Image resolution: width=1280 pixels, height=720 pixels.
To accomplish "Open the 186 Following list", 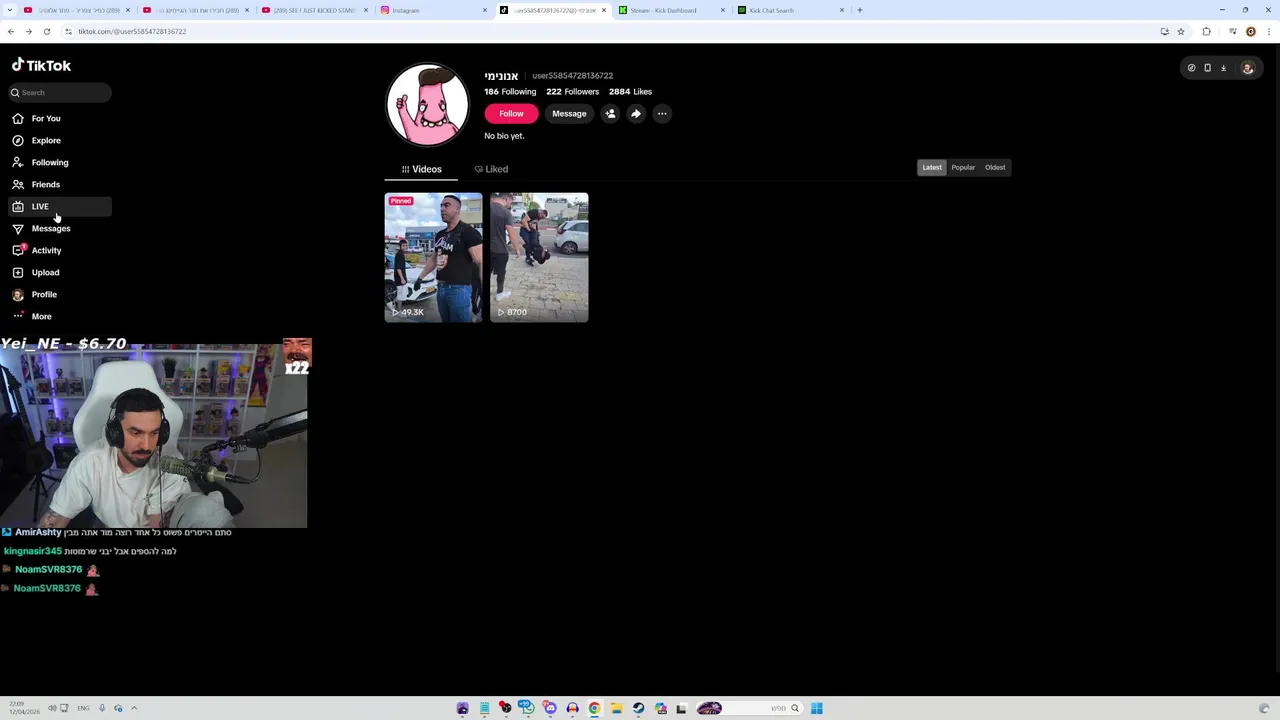I will 510,91.
